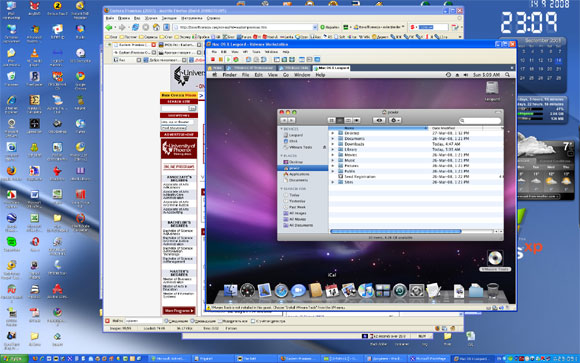Click the Finder face icon in the dock
Image resolution: width=580 pixels, height=363 pixels.
tap(230, 290)
